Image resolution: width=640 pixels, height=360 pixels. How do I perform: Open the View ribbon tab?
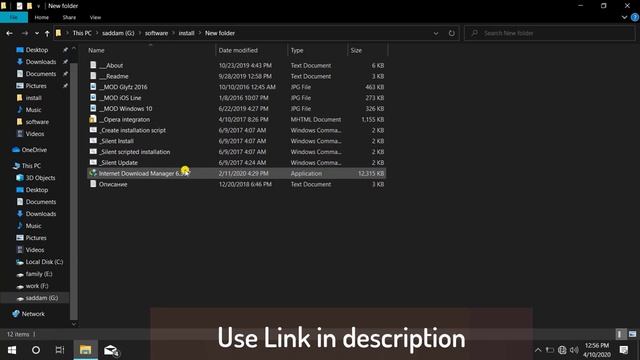95,18
